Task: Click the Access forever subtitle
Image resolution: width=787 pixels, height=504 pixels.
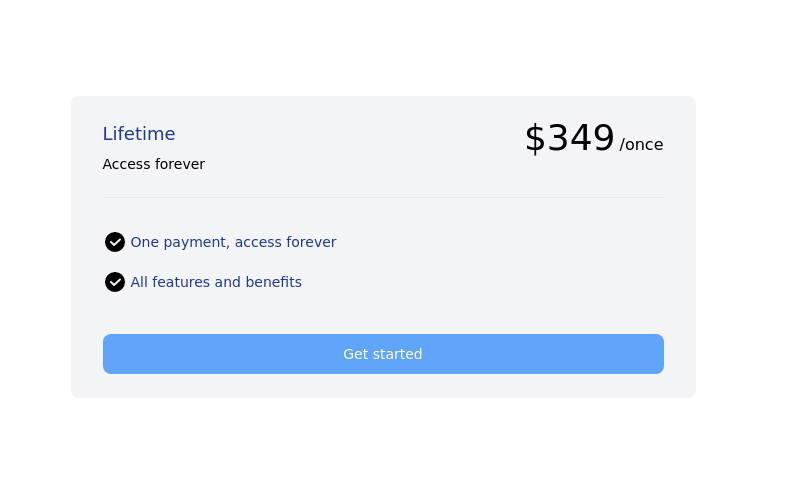Action: point(153,164)
